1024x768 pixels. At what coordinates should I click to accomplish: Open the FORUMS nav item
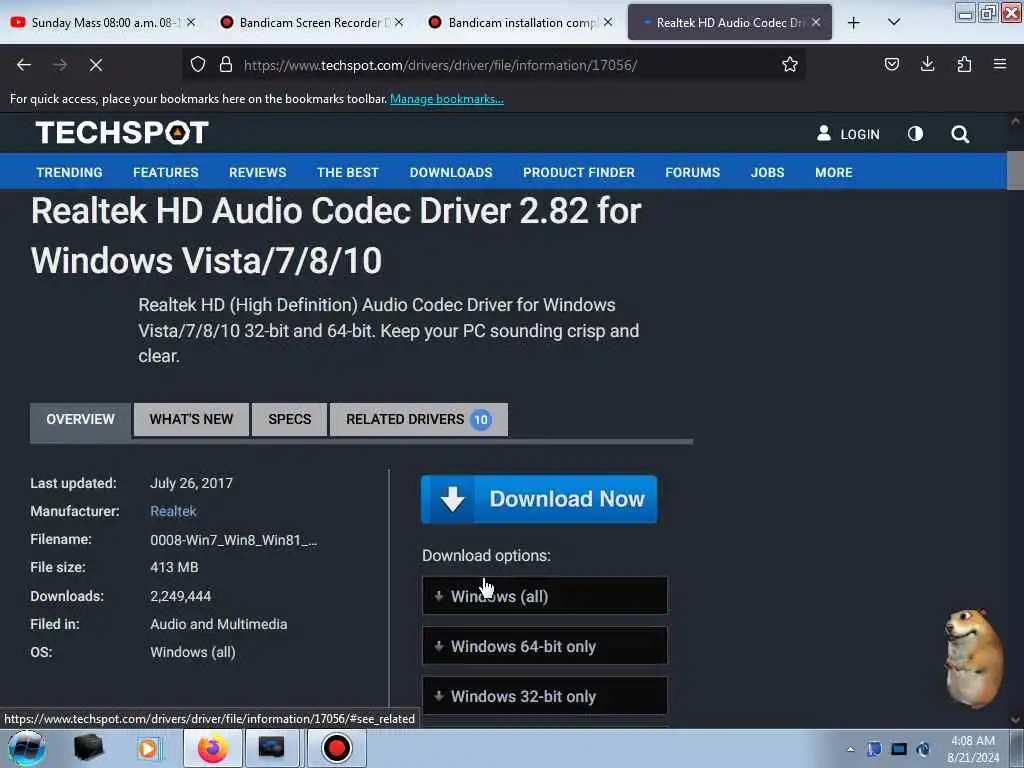(692, 172)
